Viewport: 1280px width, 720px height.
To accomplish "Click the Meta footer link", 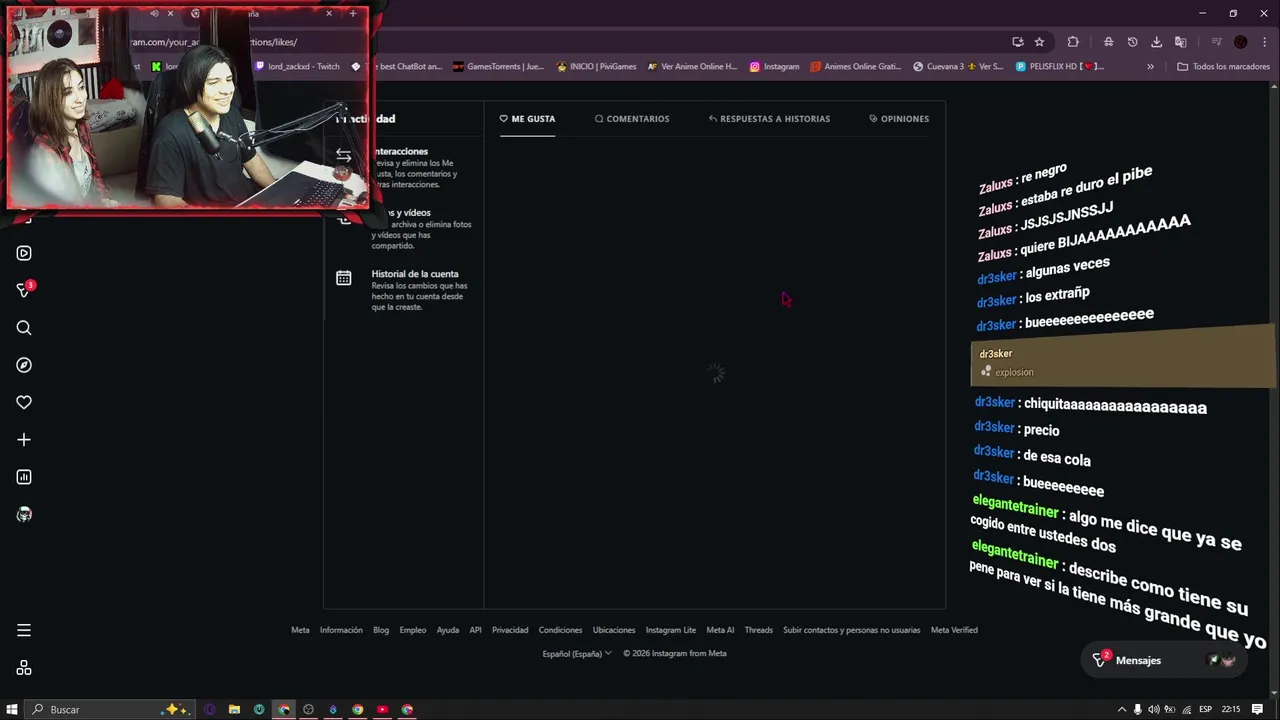I will [x=300, y=630].
